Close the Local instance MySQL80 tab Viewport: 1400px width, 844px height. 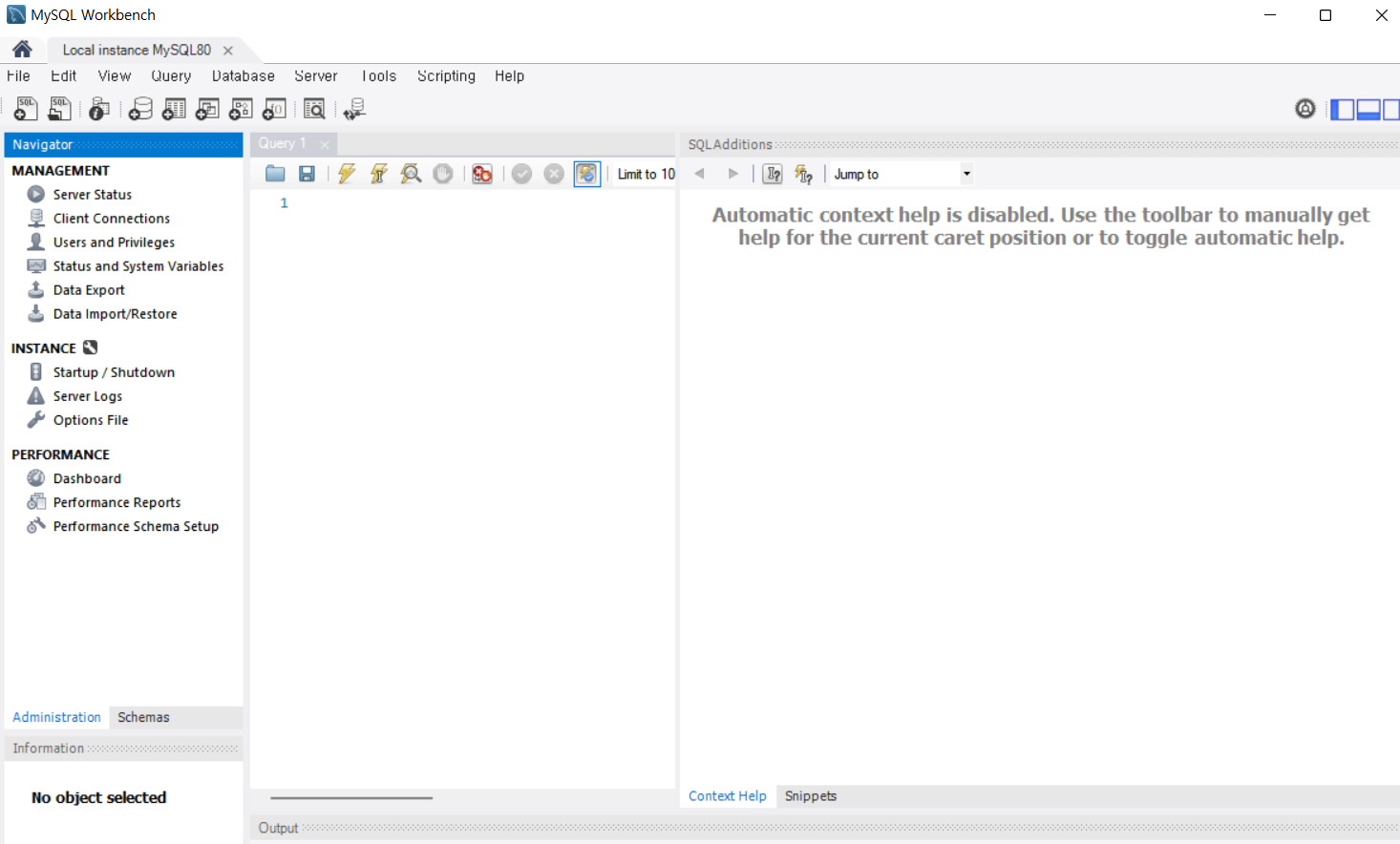(228, 51)
